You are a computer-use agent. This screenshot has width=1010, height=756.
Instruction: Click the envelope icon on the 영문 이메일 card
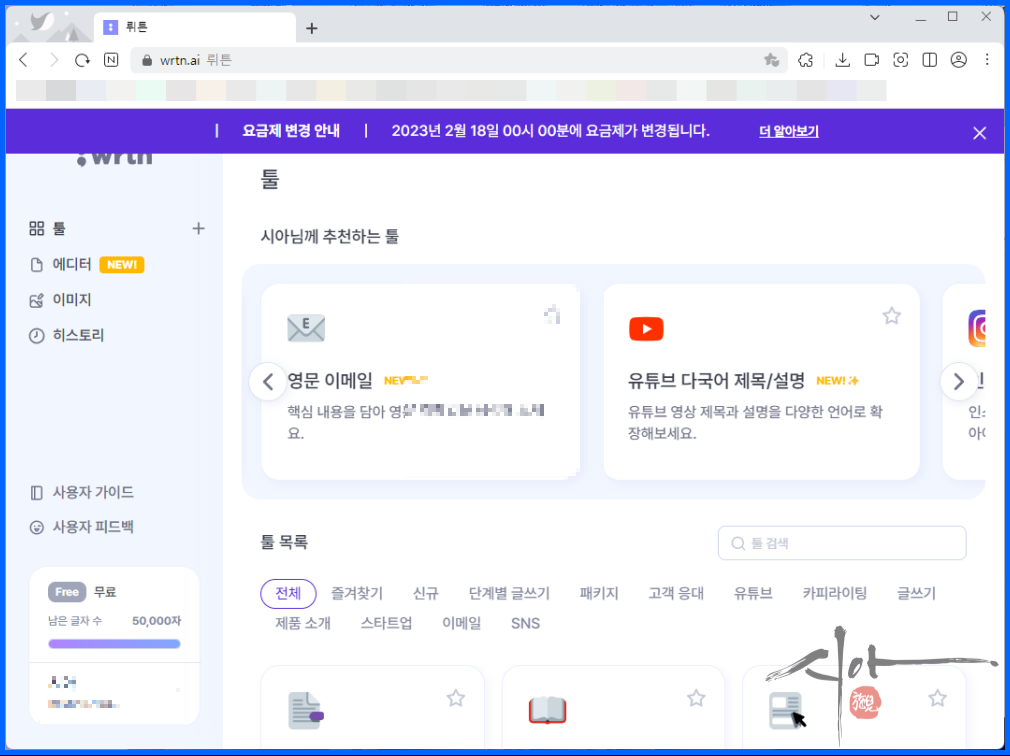[306, 328]
